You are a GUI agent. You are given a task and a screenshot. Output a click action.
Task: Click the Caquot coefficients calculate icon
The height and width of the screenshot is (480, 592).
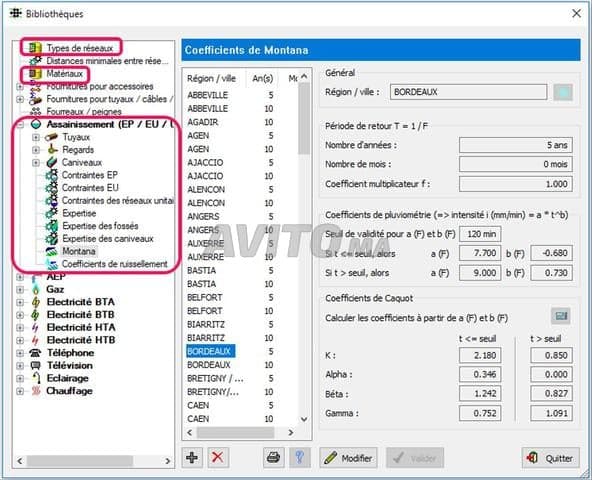click(561, 316)
